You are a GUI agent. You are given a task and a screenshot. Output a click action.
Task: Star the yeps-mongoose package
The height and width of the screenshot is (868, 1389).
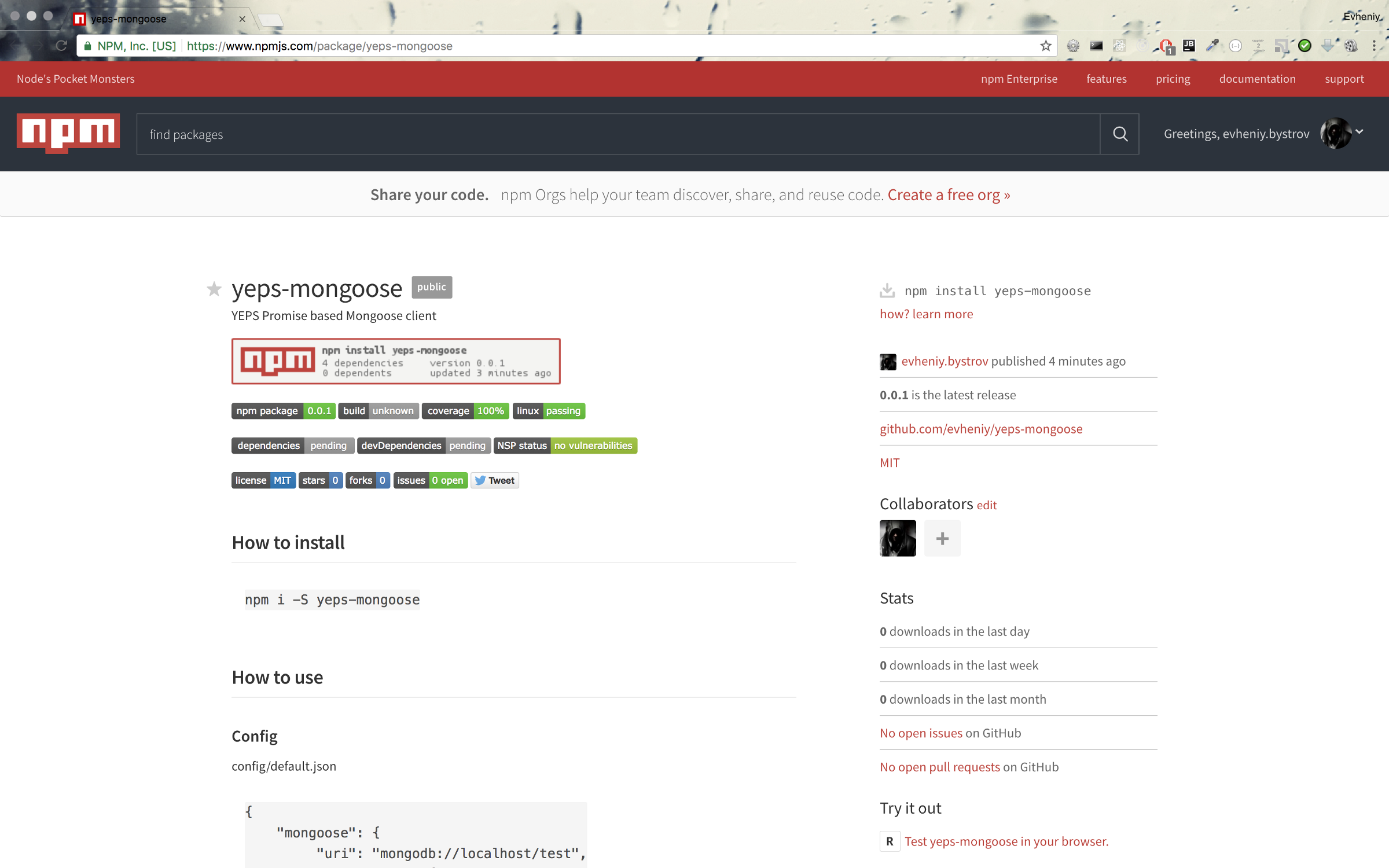tap(214, 289)
